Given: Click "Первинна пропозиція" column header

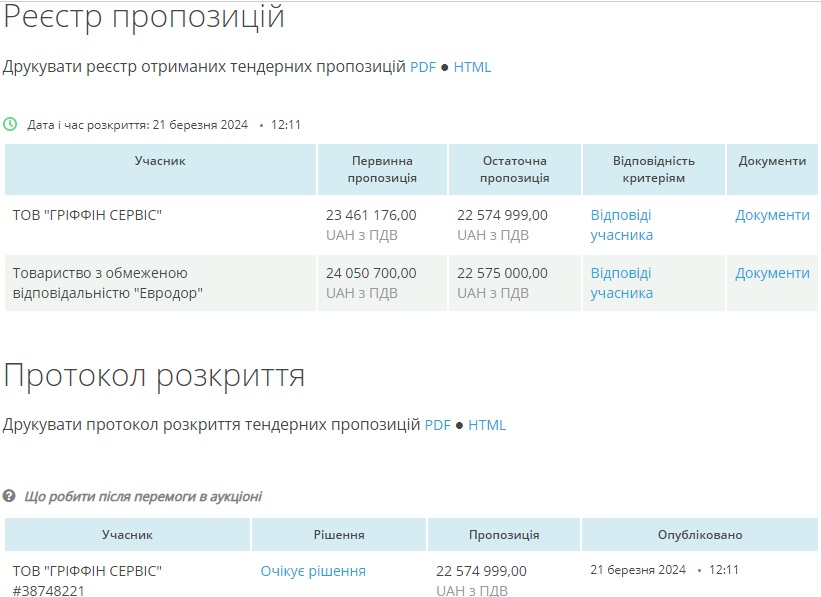Looking at the screenshot, I should [382, 169].
